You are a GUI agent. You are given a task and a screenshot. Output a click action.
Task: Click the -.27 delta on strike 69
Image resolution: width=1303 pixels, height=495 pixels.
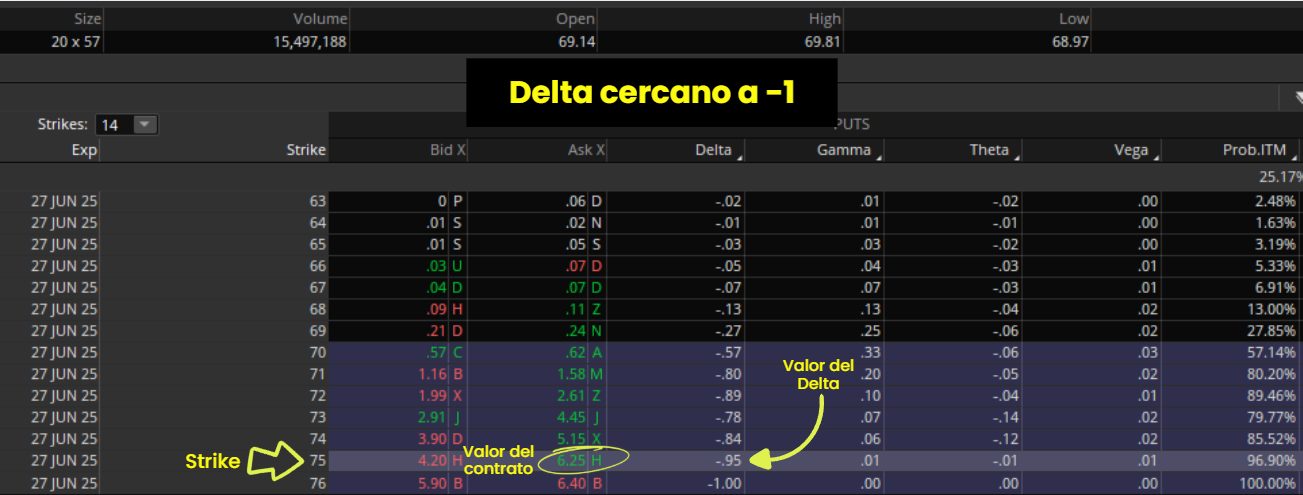(x=729, y=330)
